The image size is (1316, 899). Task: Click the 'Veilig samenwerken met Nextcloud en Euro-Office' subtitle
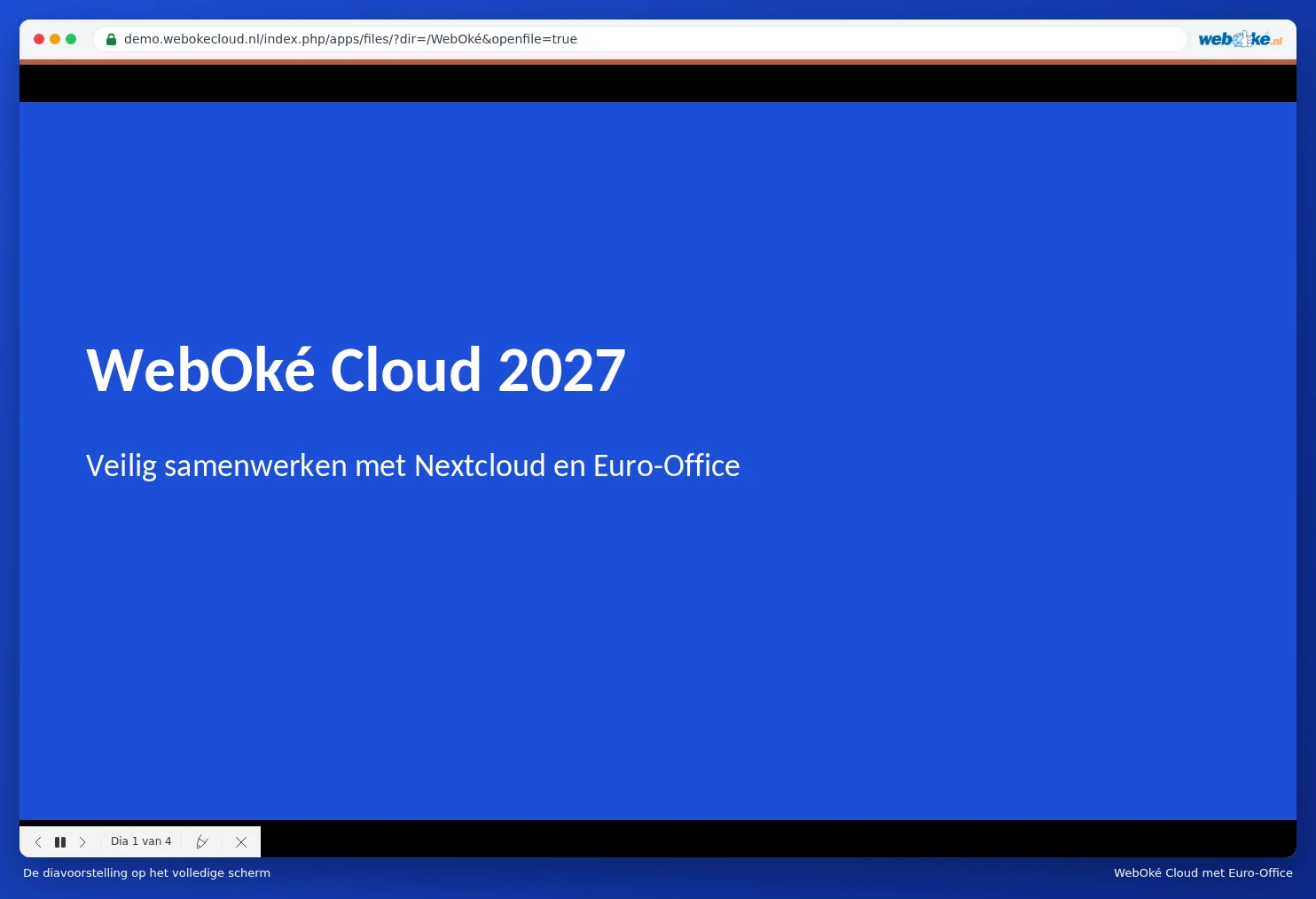pos(413,465)
